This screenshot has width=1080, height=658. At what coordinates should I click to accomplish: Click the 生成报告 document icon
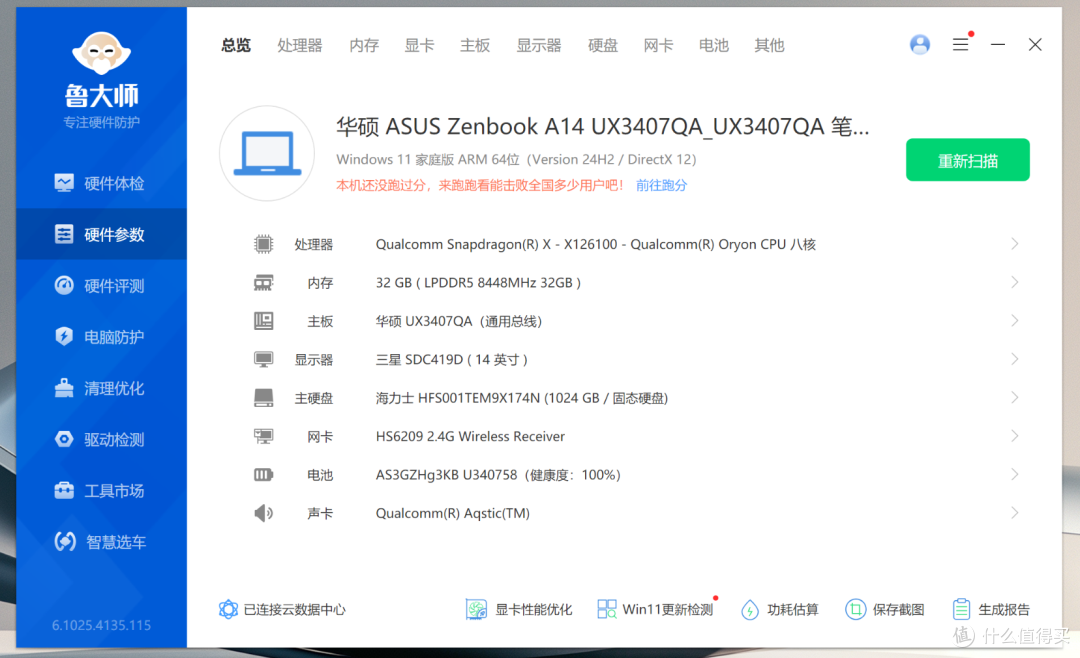[961, 609]
